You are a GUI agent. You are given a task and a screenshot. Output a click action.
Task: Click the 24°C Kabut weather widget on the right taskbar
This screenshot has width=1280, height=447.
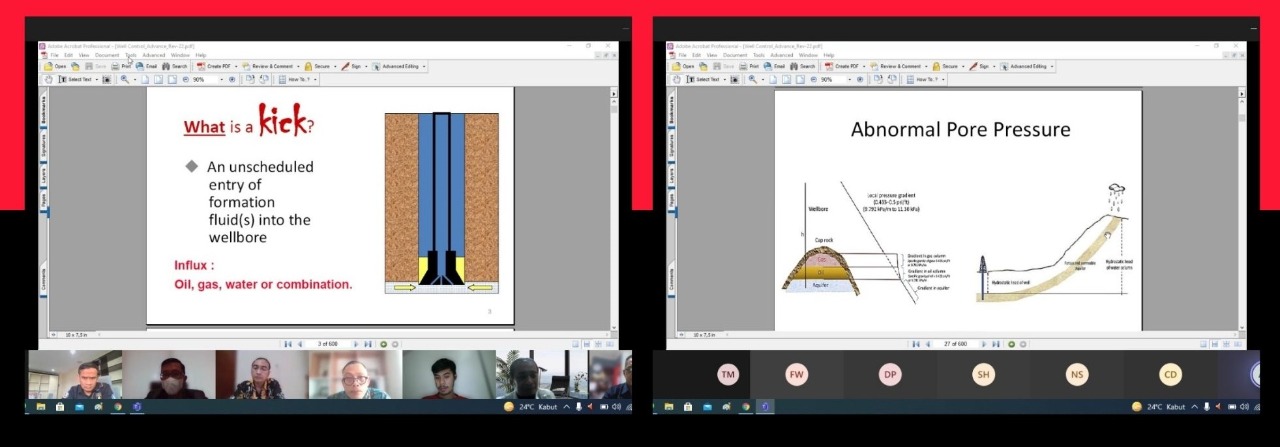click(1158, 407)
